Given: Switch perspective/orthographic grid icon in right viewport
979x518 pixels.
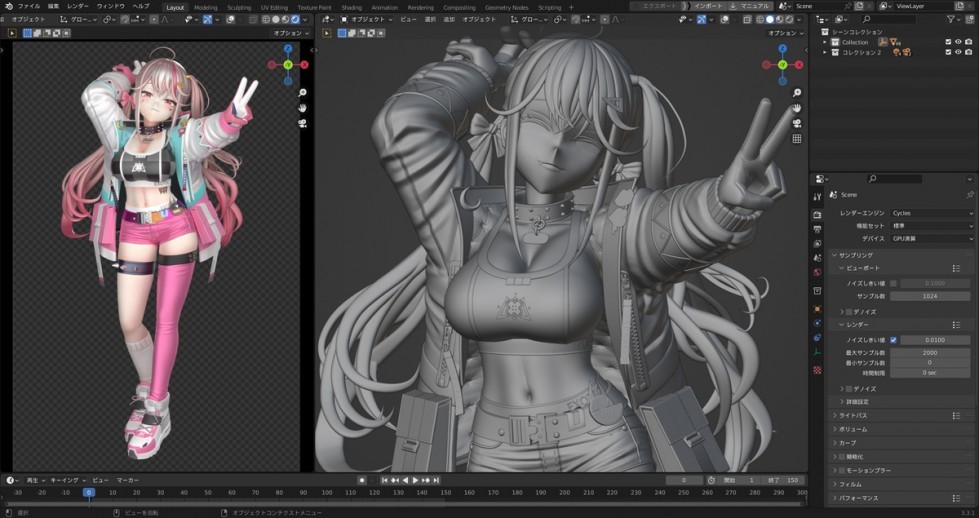Looking at the screenshot, I should pos(797,139).
